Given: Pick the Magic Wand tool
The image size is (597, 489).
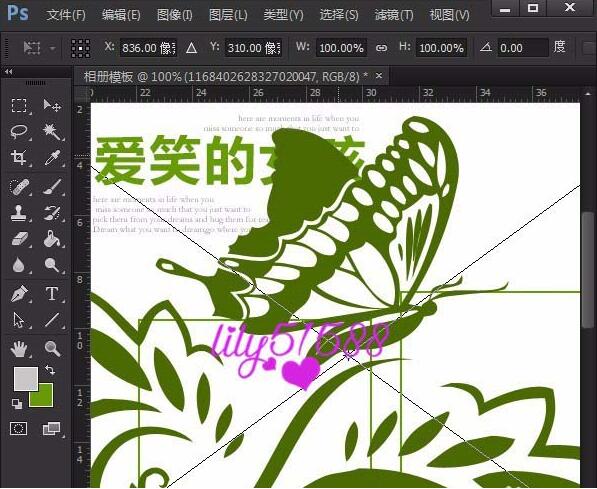Looking at the screenshot, I should (x=52, y=132).
